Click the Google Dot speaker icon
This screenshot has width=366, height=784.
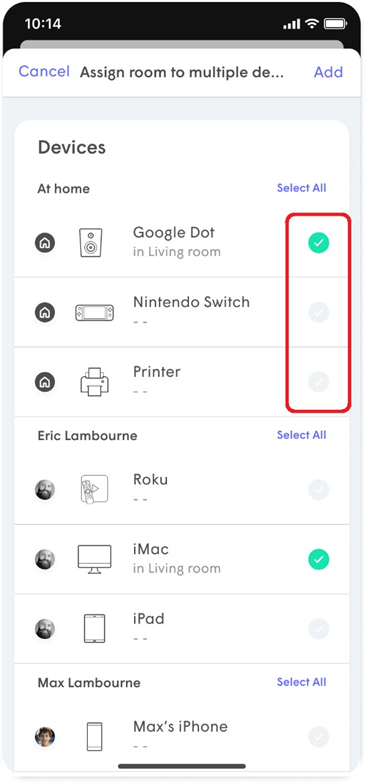(91, 243)
